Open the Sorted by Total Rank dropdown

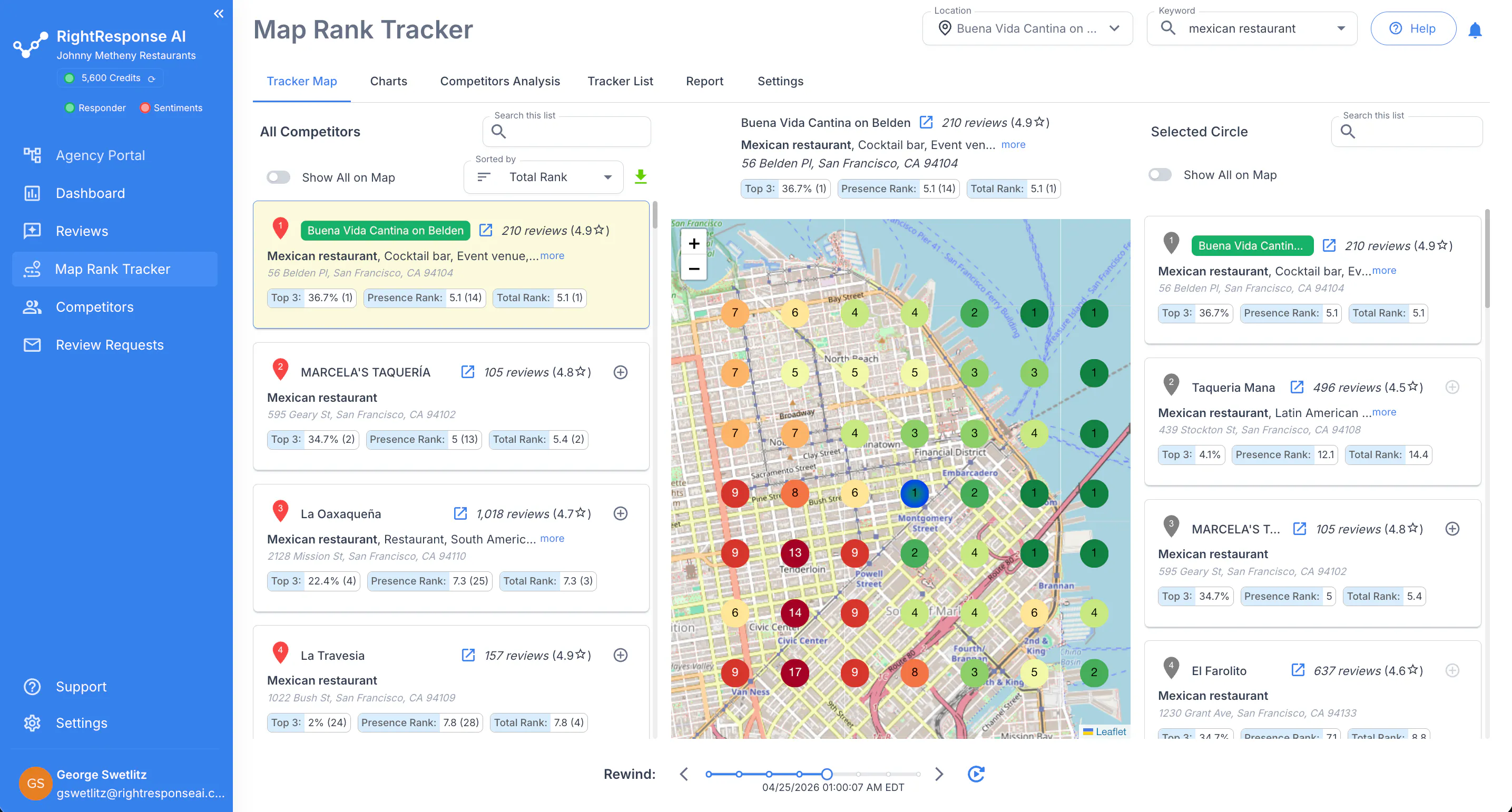[x=543, y=177]
